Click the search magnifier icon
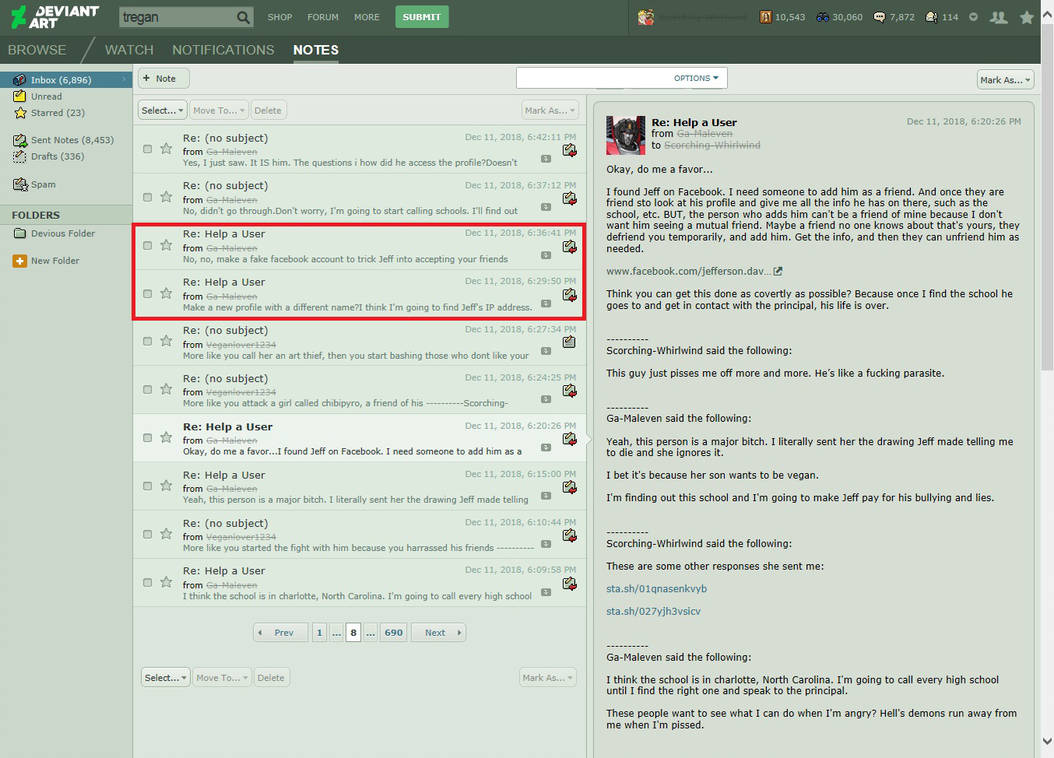 pyautogui.click(x=243, y=17)
